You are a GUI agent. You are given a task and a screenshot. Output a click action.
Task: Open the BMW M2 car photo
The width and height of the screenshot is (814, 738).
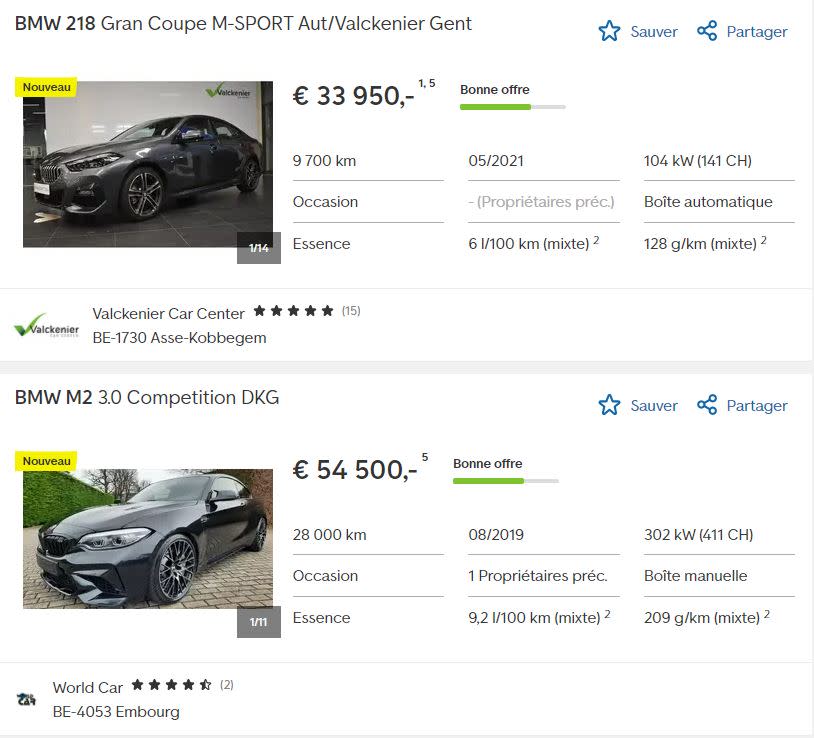(x=147, y=539)
